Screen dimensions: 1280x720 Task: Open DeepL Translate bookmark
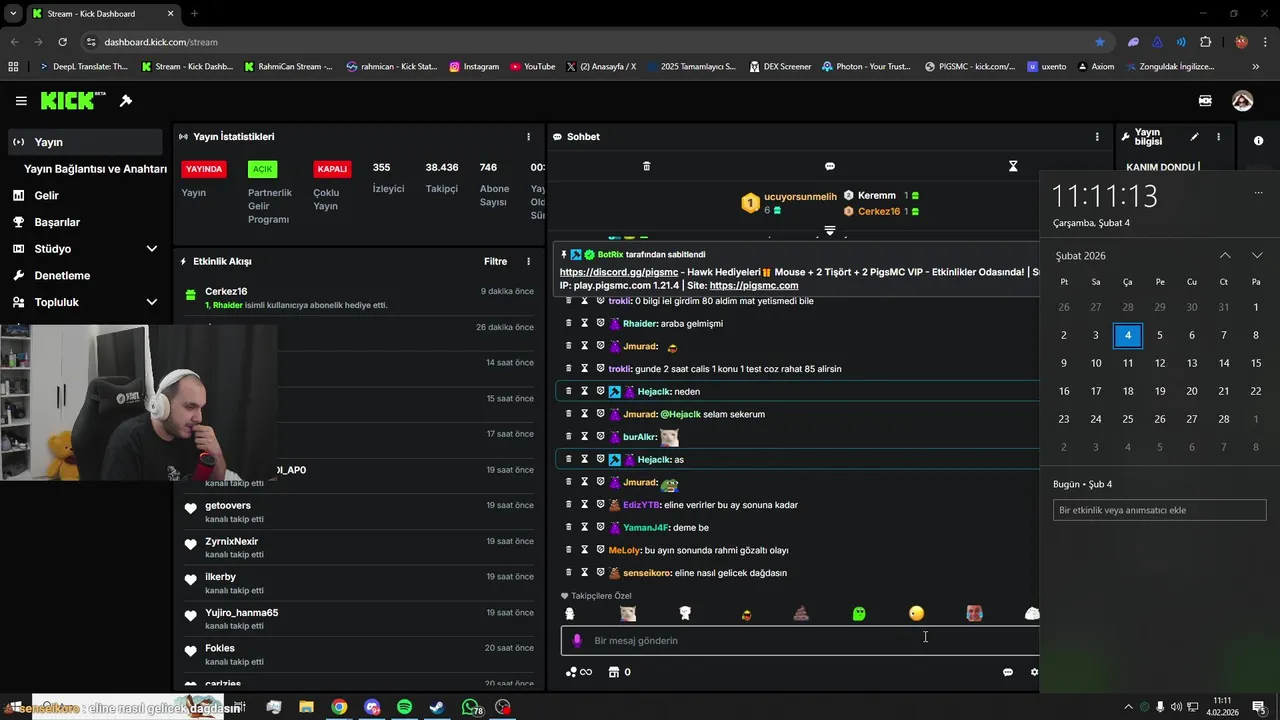click(84, 66)
